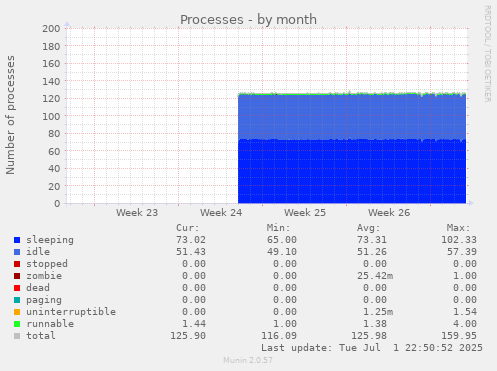Viewport: 497px width, 371px height.
Task: Click the 'Processes - by month' title
Action: coord(248,20)
